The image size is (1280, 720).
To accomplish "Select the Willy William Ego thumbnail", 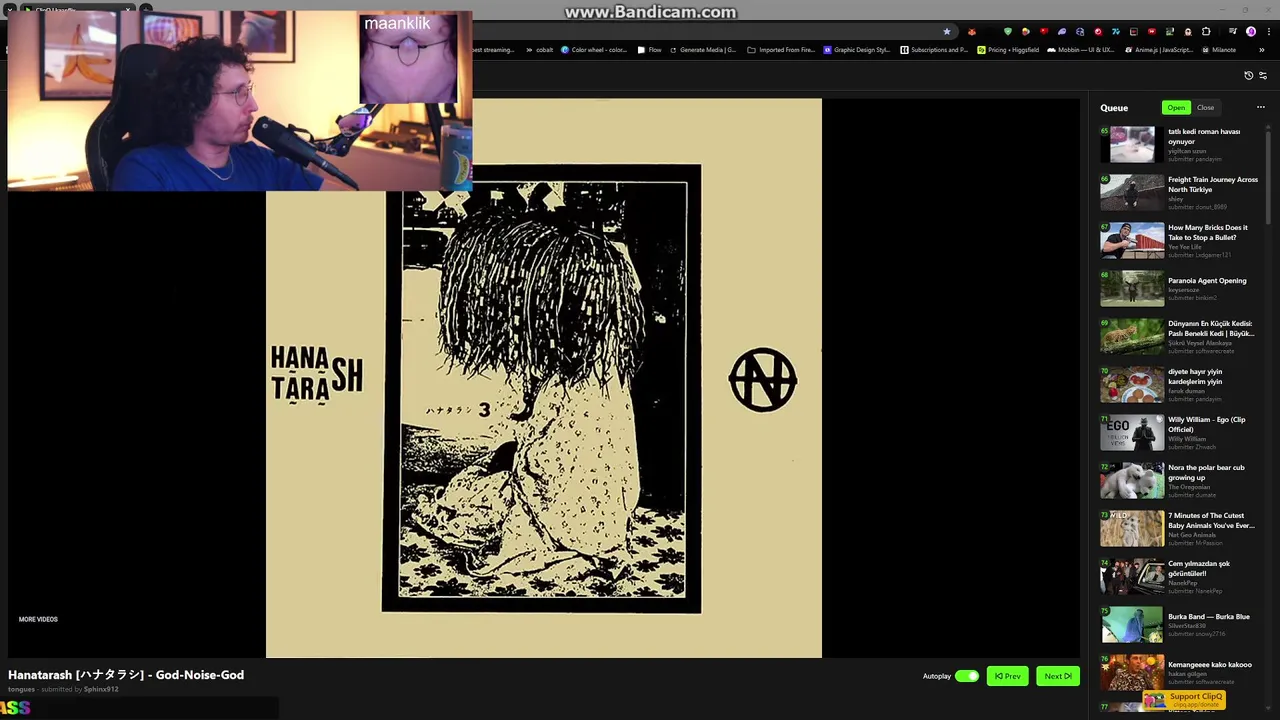I will click(1132, 432).
